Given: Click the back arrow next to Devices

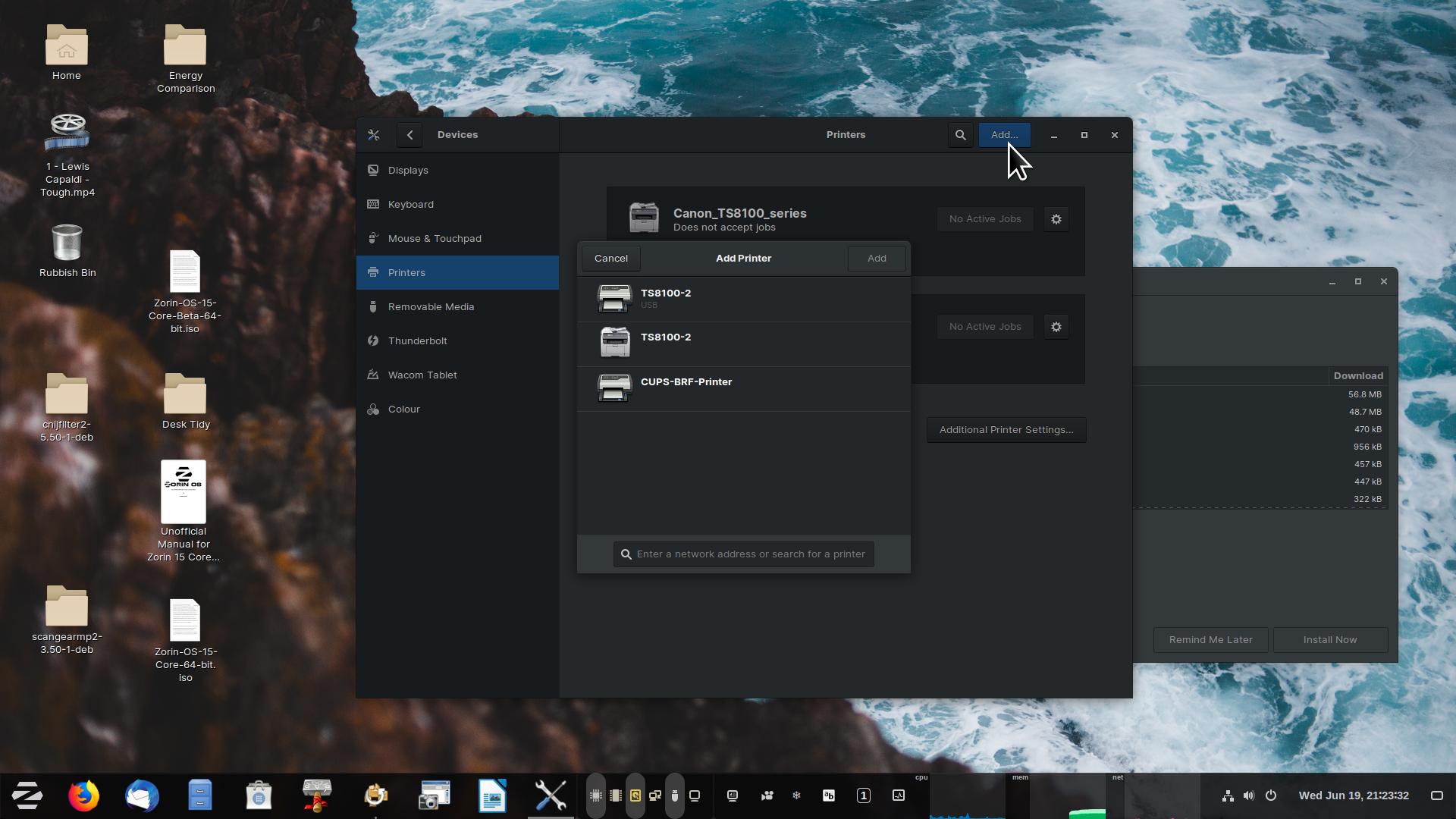Looking at the screenshot, I should [x=409, y=135].
